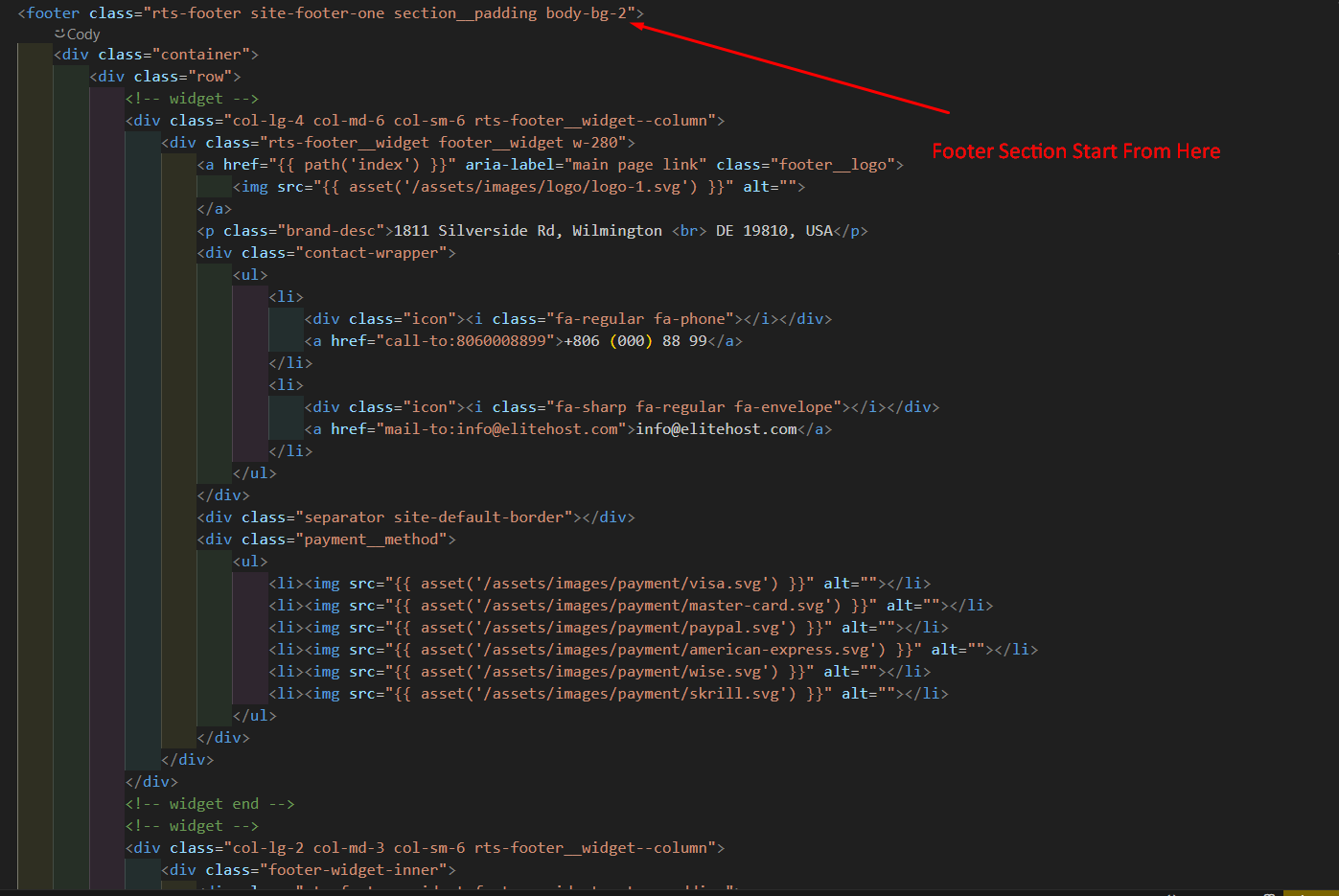Click the Cody code lens icon
The width and height of the screenshot is (1339, 896).
click(x=60, y=34)
